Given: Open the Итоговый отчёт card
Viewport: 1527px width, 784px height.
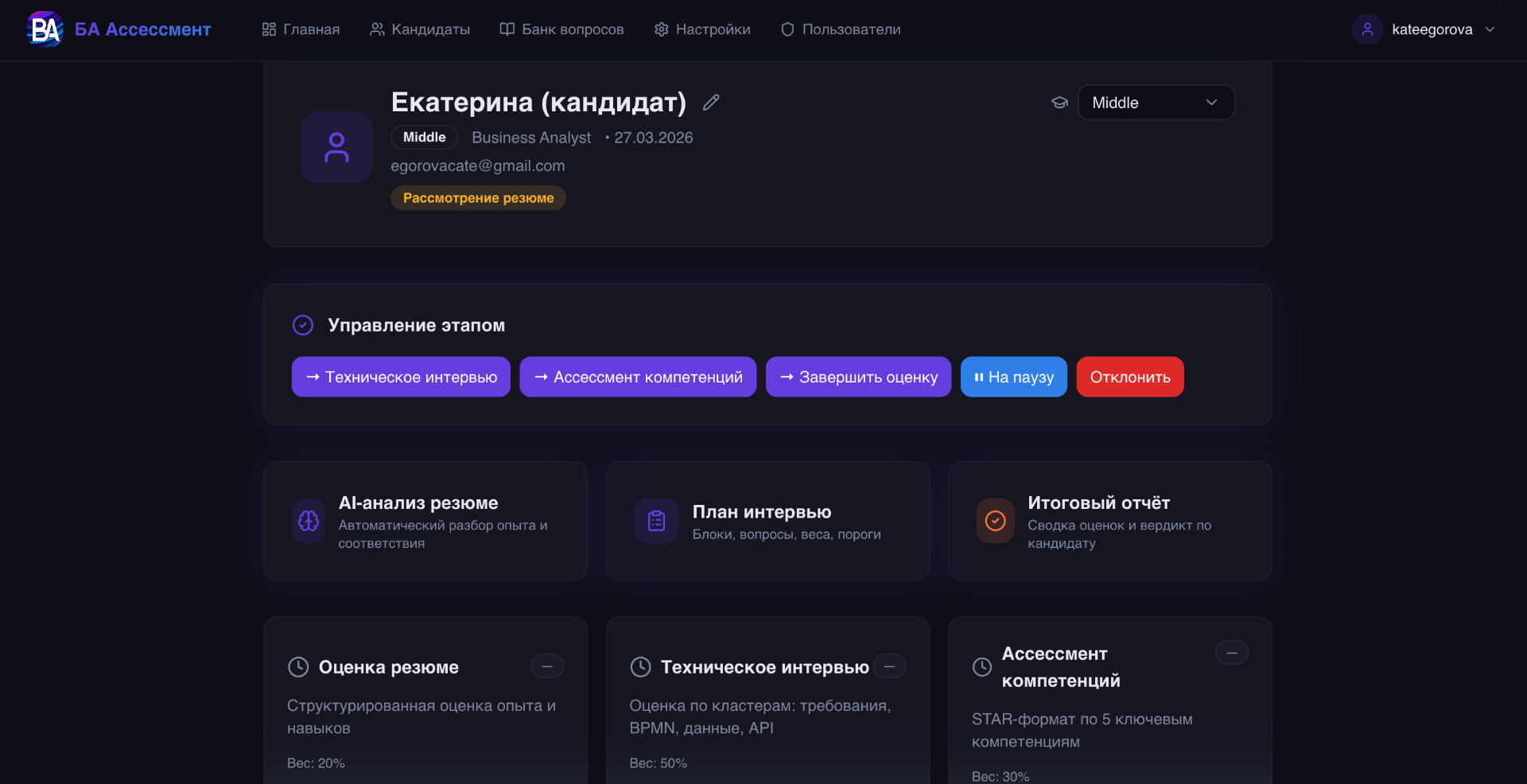Looking at the screenshot, I should pos(1109,521).
